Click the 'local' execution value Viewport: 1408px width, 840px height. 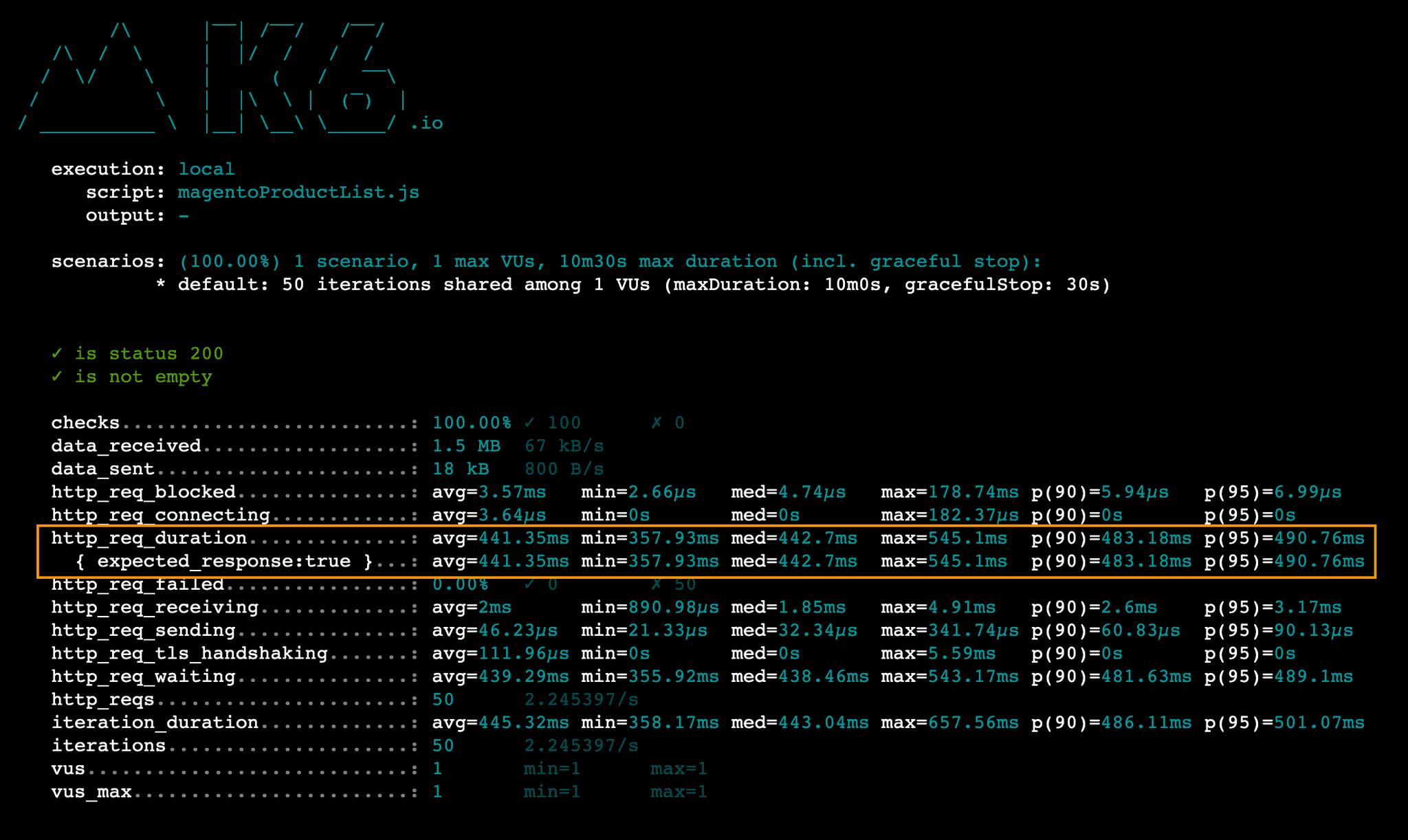click(206, 169)
